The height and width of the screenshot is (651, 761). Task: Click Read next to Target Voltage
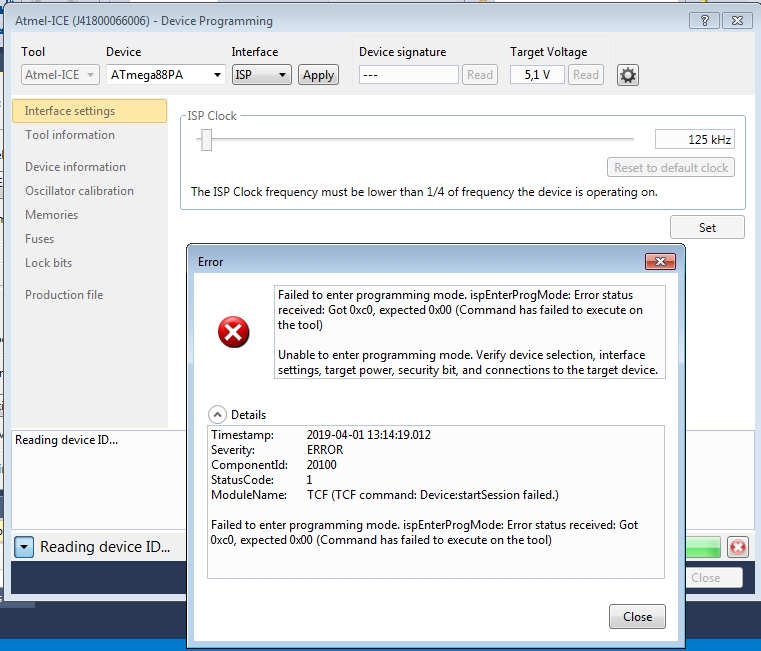click(585, 75)
